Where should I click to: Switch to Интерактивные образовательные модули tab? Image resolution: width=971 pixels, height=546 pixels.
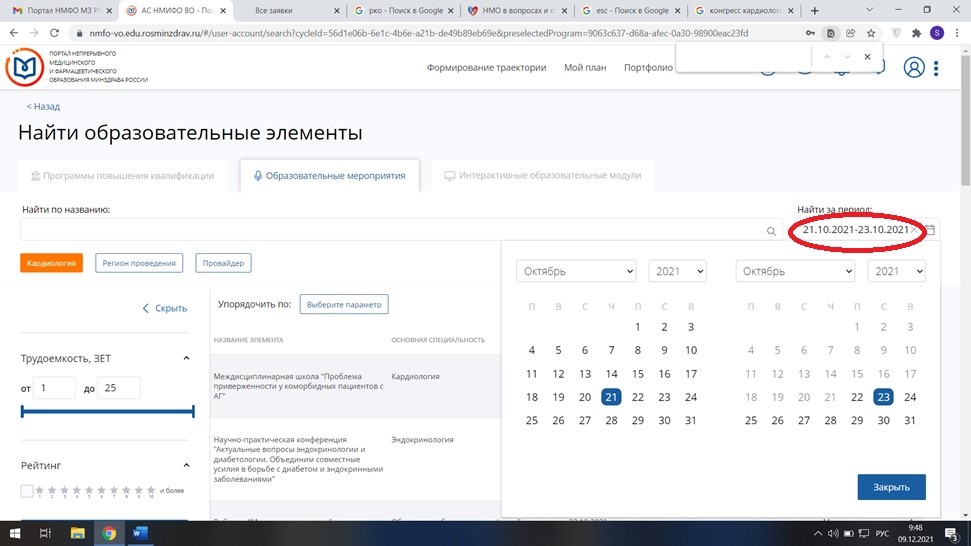542,176
